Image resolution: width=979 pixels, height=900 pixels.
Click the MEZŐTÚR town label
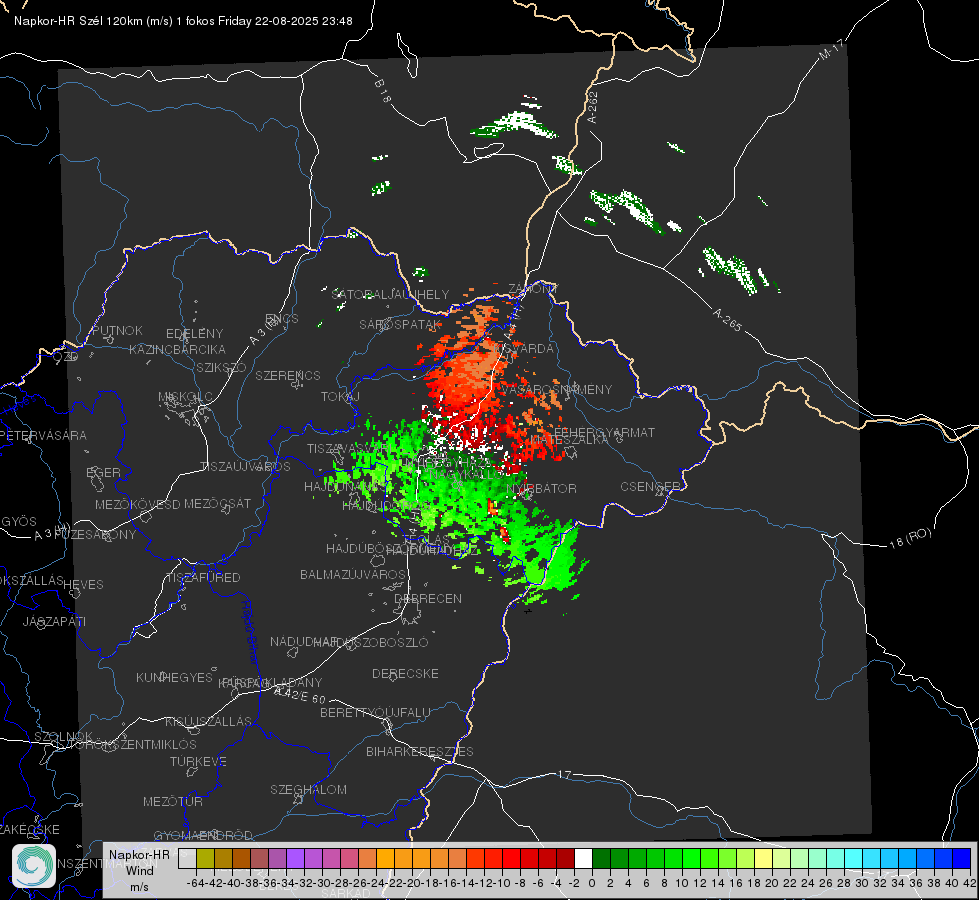pos(173,801)
